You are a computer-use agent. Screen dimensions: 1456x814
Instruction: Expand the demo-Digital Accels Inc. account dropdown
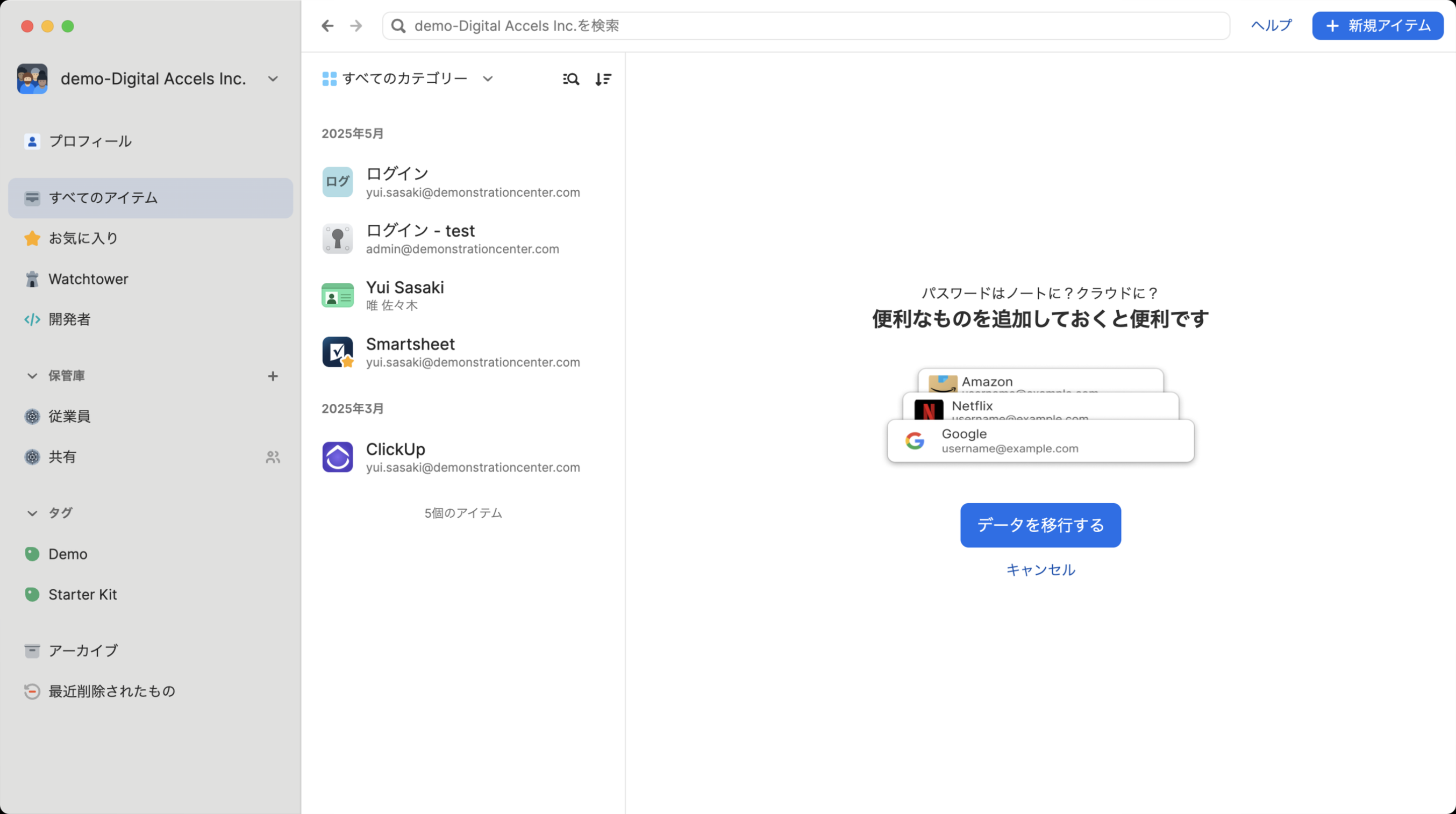point(273,78)
